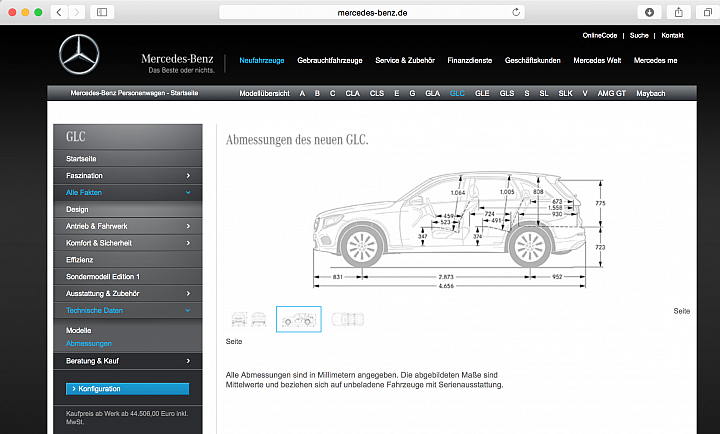Select the GLE model

pos(482,93)
